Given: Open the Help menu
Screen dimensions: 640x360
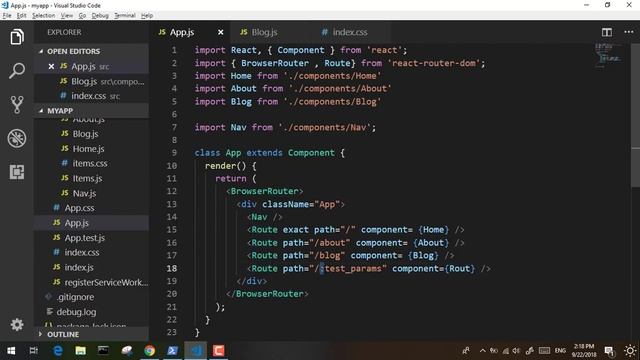Looking at the screenshot, I should click(x=147, y=16).
